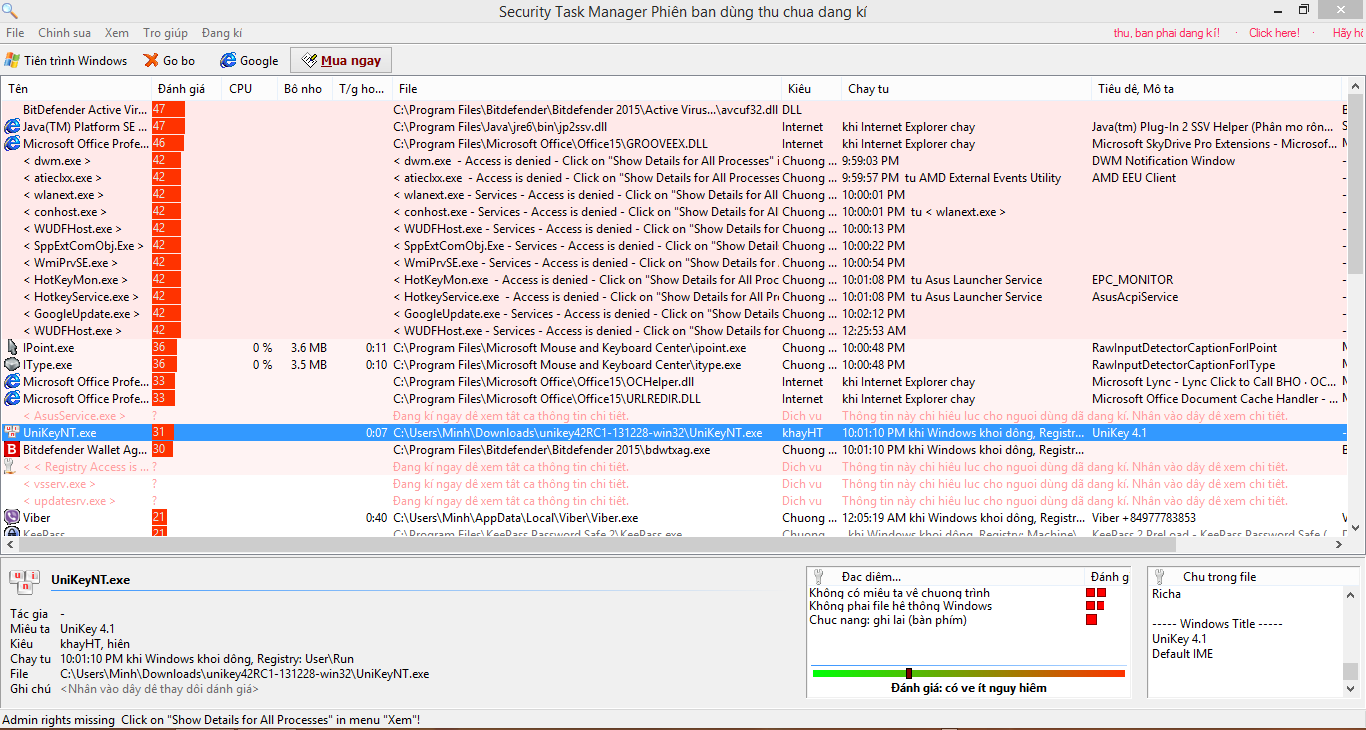Click the 'thu, ban phai dang kí!' link
Screen dimensions: 1366x730
[1166, 33]
